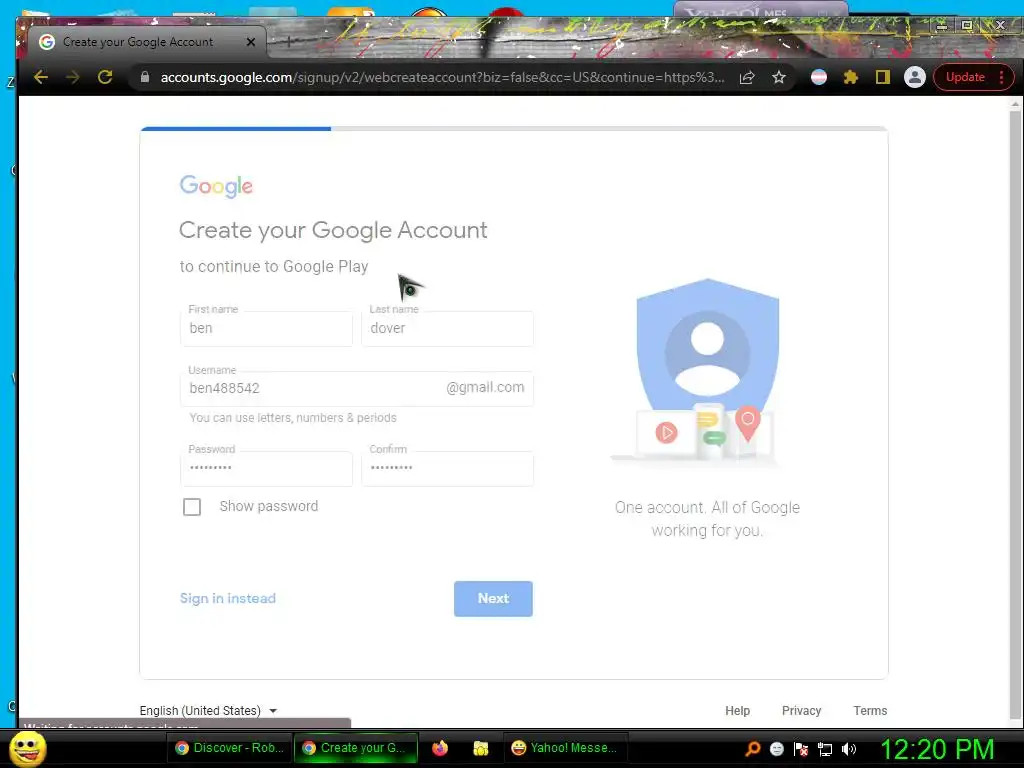This screenshot has height=768, width=1024.
Task: Click the share page icon in address bar
Action: 747,78
